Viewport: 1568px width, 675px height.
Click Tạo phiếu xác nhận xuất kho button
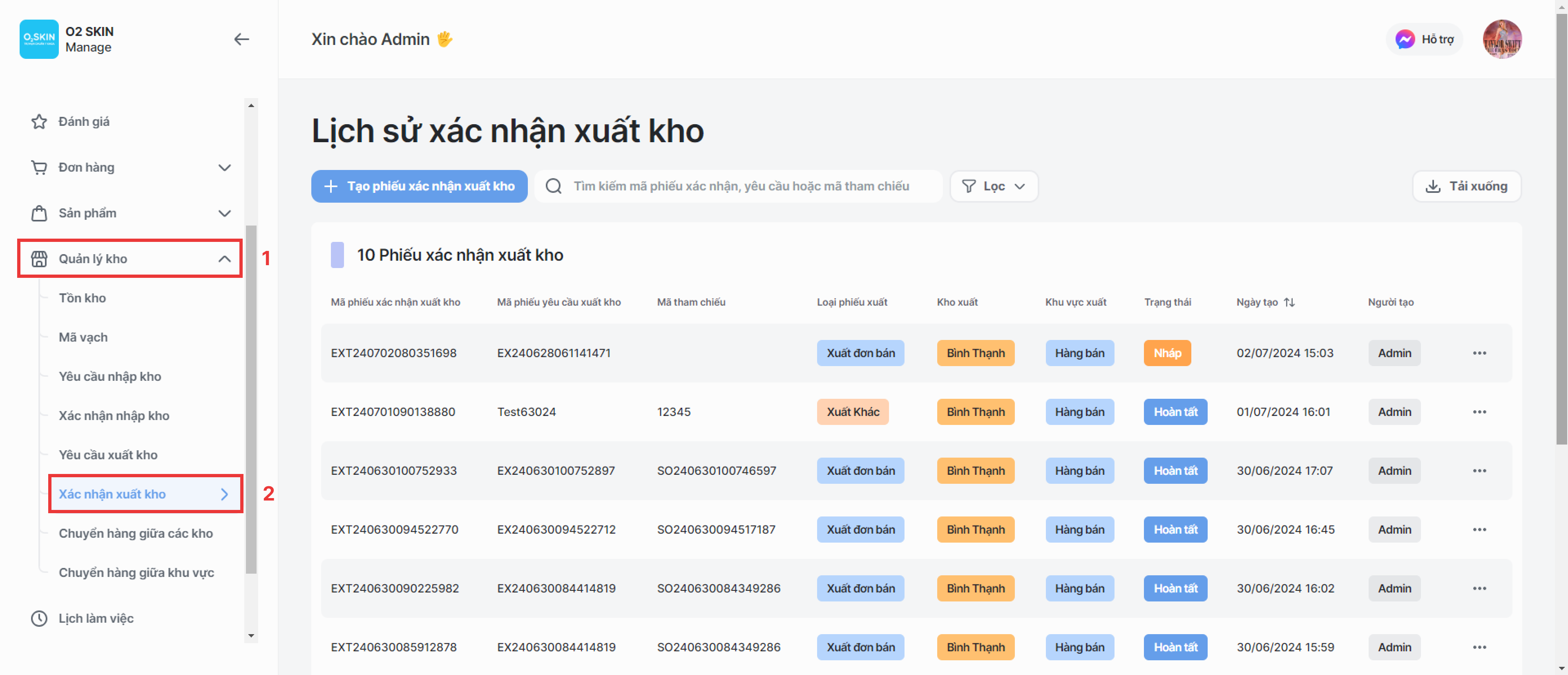(419, 186)
